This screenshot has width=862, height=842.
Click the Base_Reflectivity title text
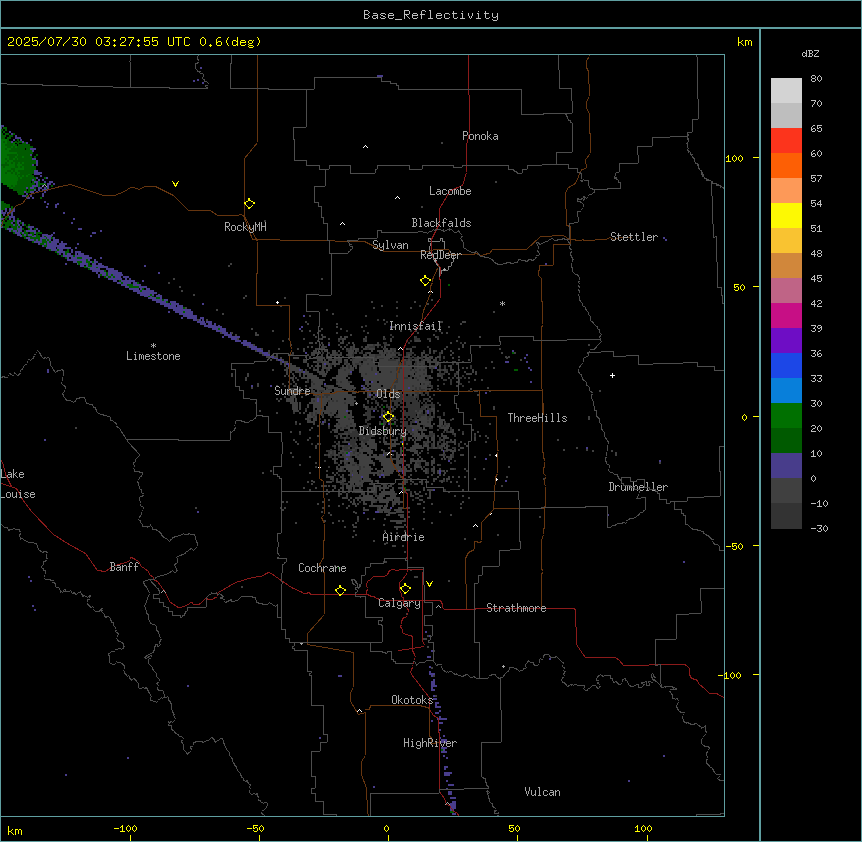click(431, 15)
